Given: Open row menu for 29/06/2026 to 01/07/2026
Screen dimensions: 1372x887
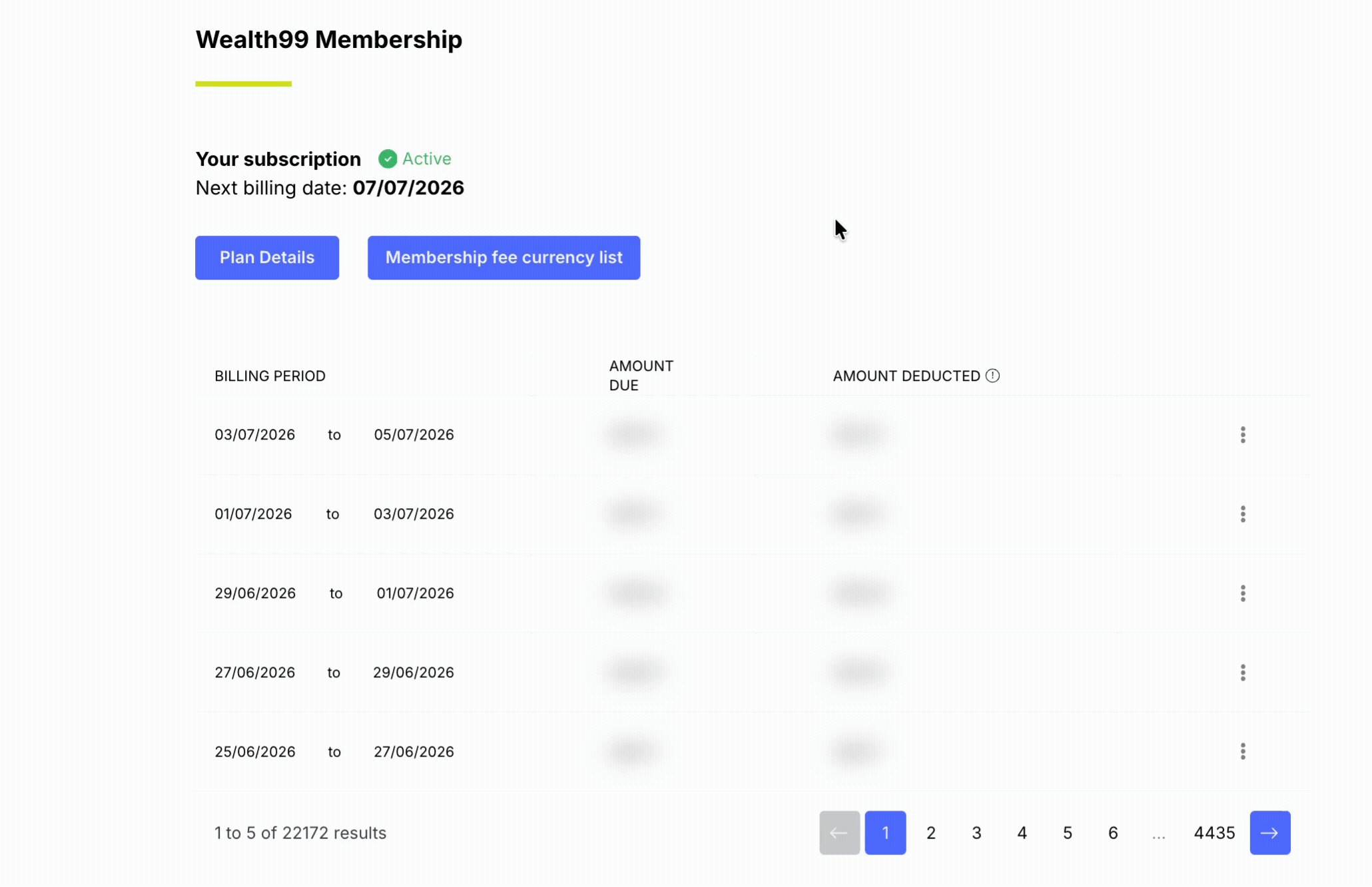Looking at the screenshot, I should click(1243, 593).
